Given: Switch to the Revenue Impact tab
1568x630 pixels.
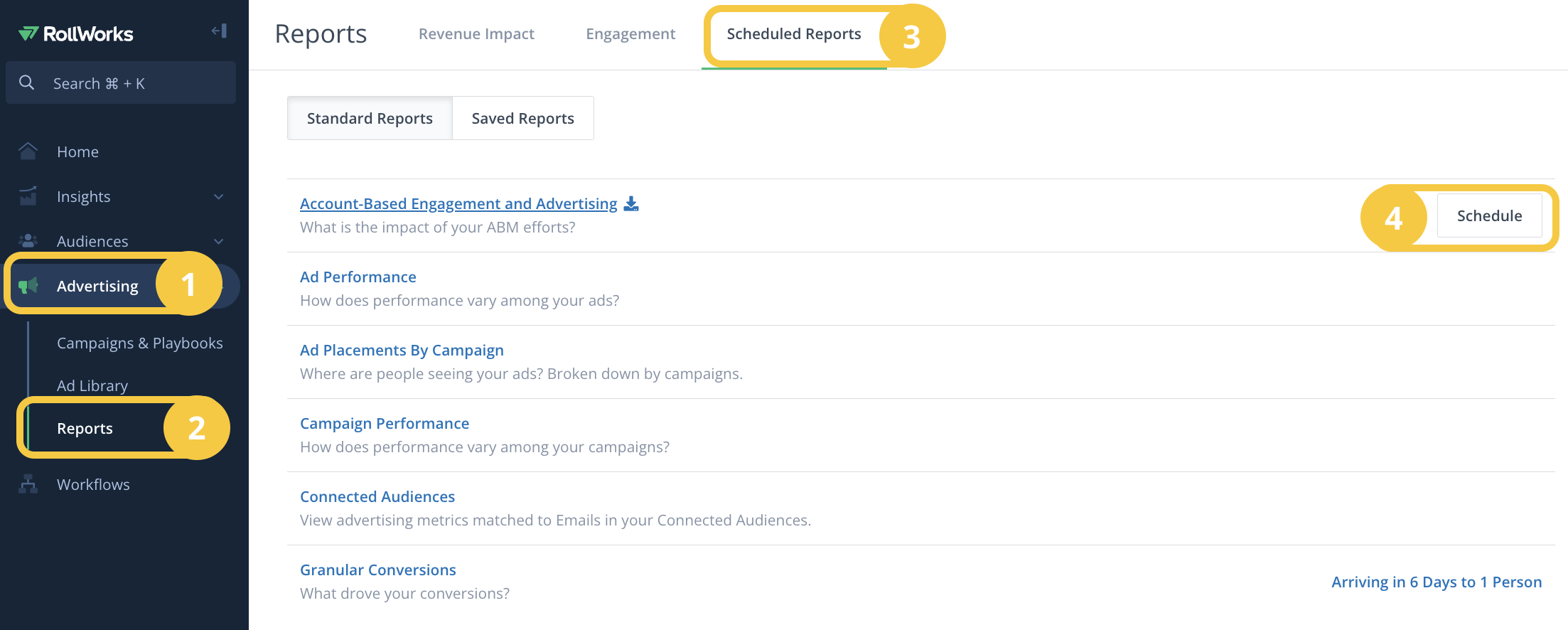Looking at the screenshot, I should tap(476, 34).
